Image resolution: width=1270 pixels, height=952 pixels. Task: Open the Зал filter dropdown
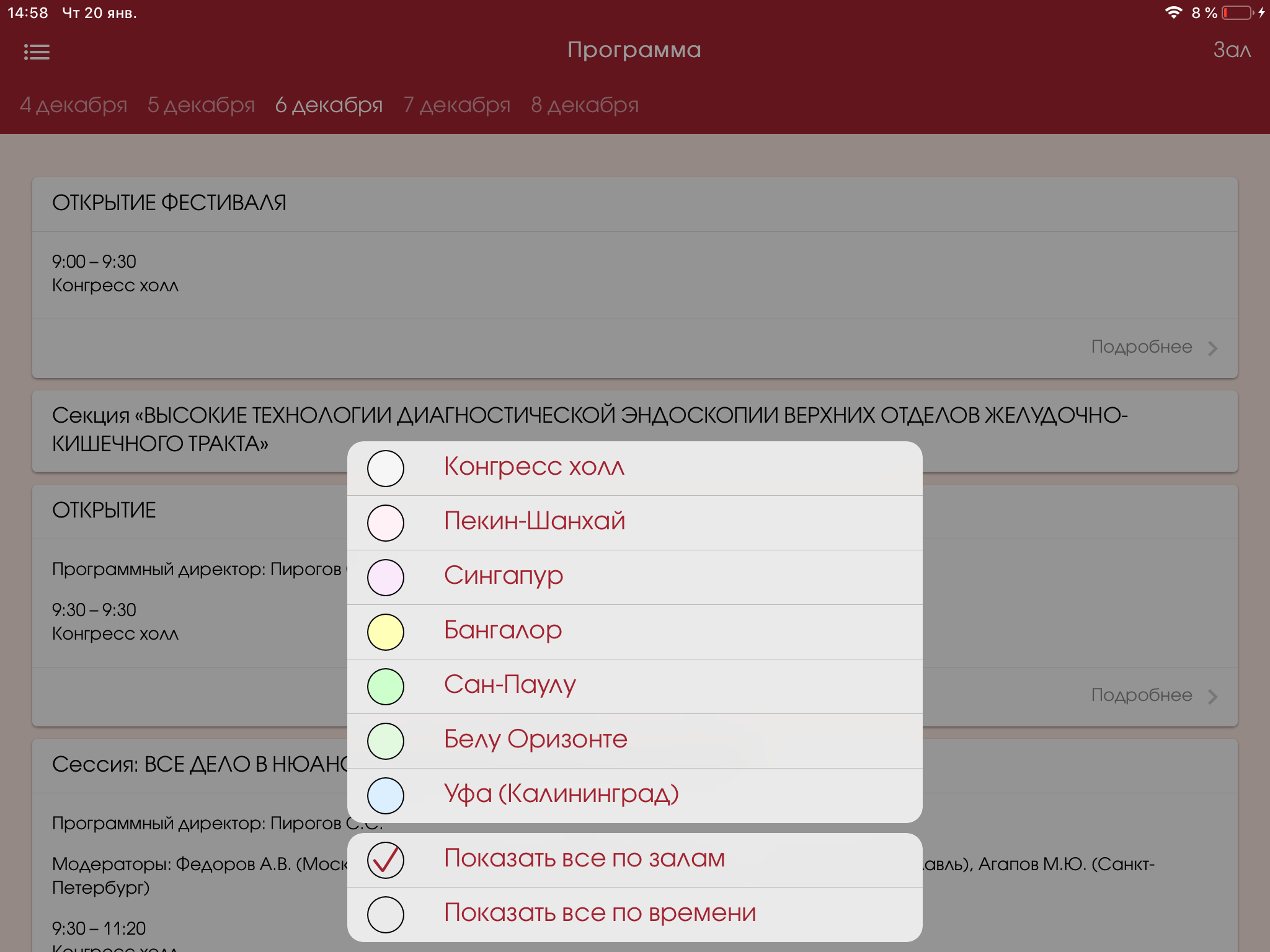tap(1232, 50)
